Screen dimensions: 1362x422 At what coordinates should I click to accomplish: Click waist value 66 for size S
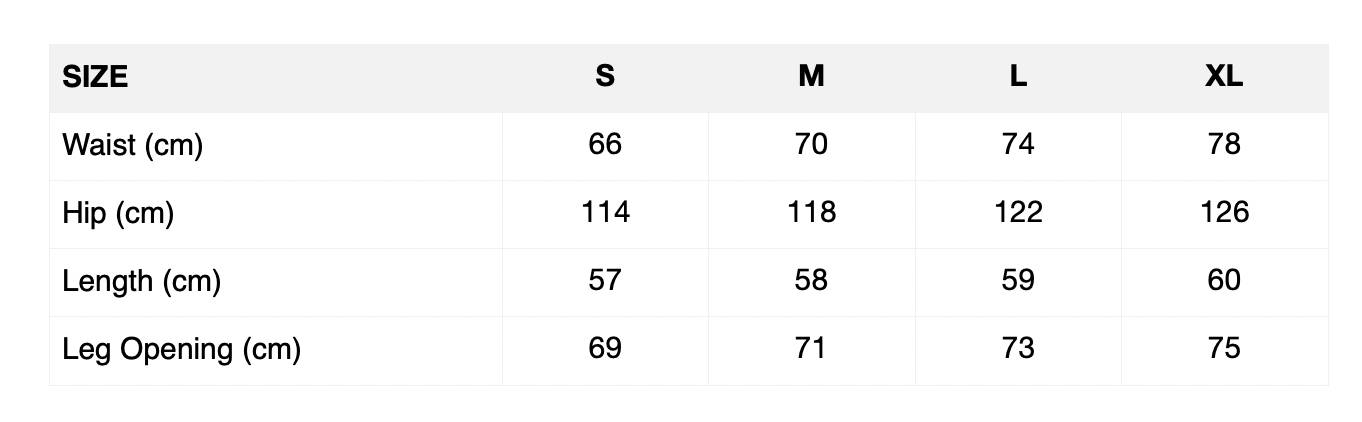[x=605, y=145]
